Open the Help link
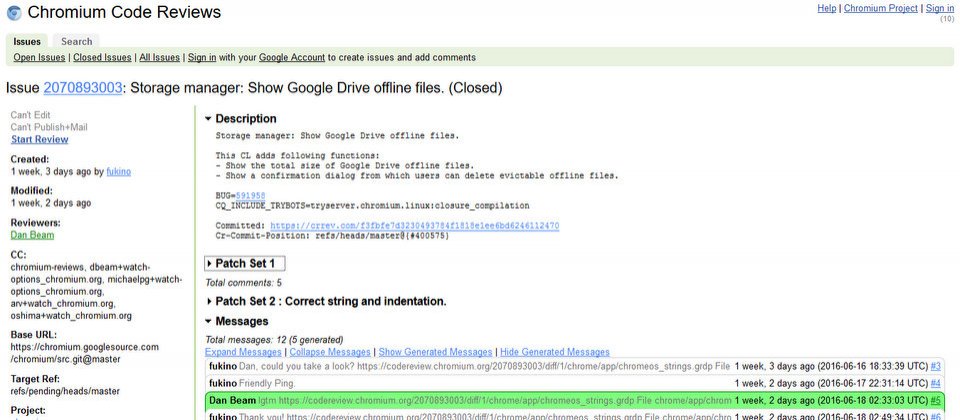Image resolution: width=960 pixels, height=420 pixels. tap(826, 8)
